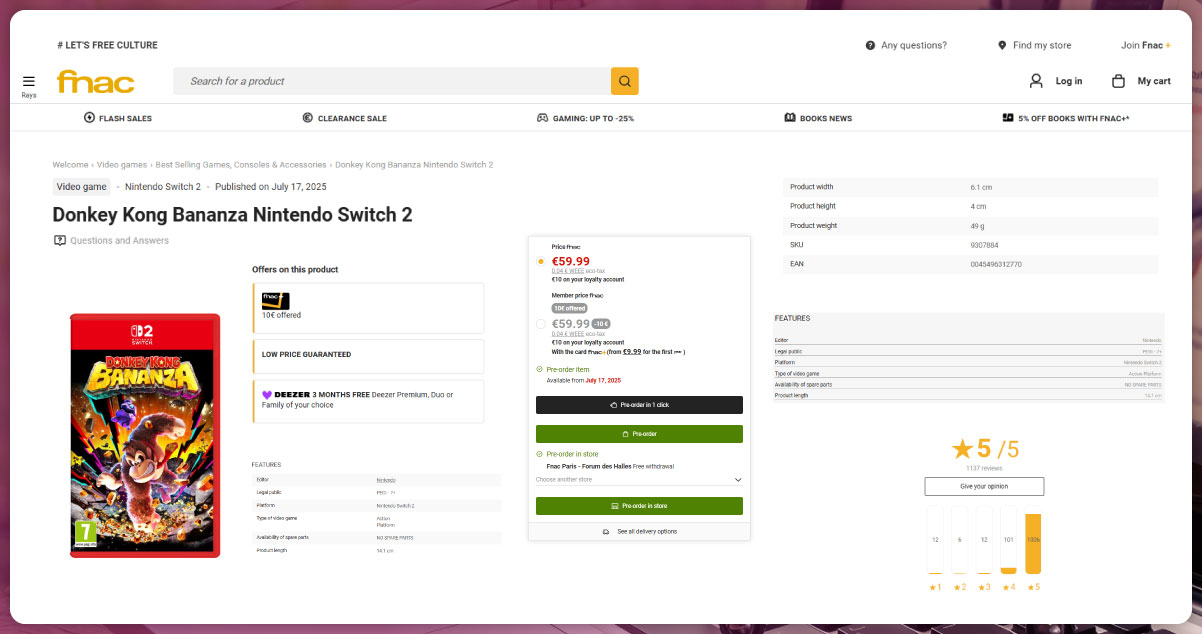Click the Nintendo Switch 2 platform label
Image resolution: width=1202 pixels, height=634 pixels.
(163, 186)
